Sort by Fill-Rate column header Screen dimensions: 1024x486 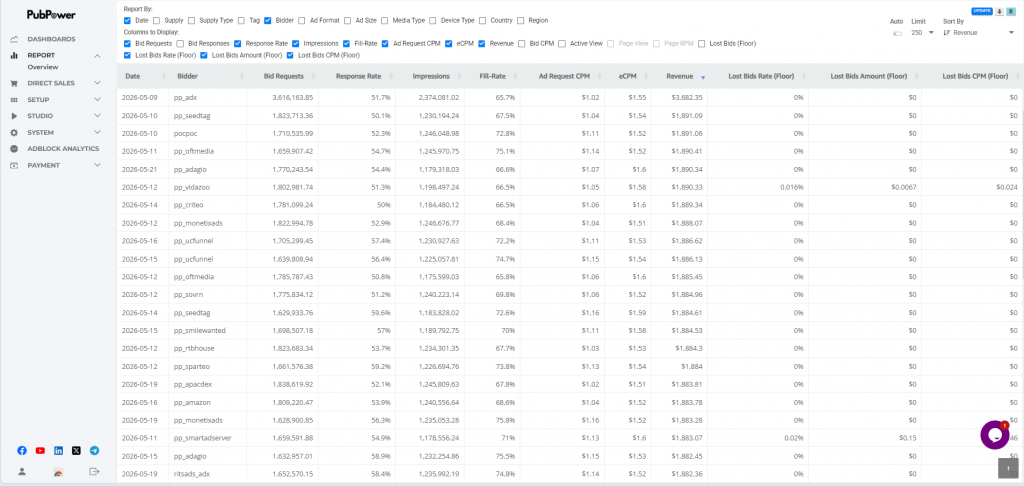(492, 76)
